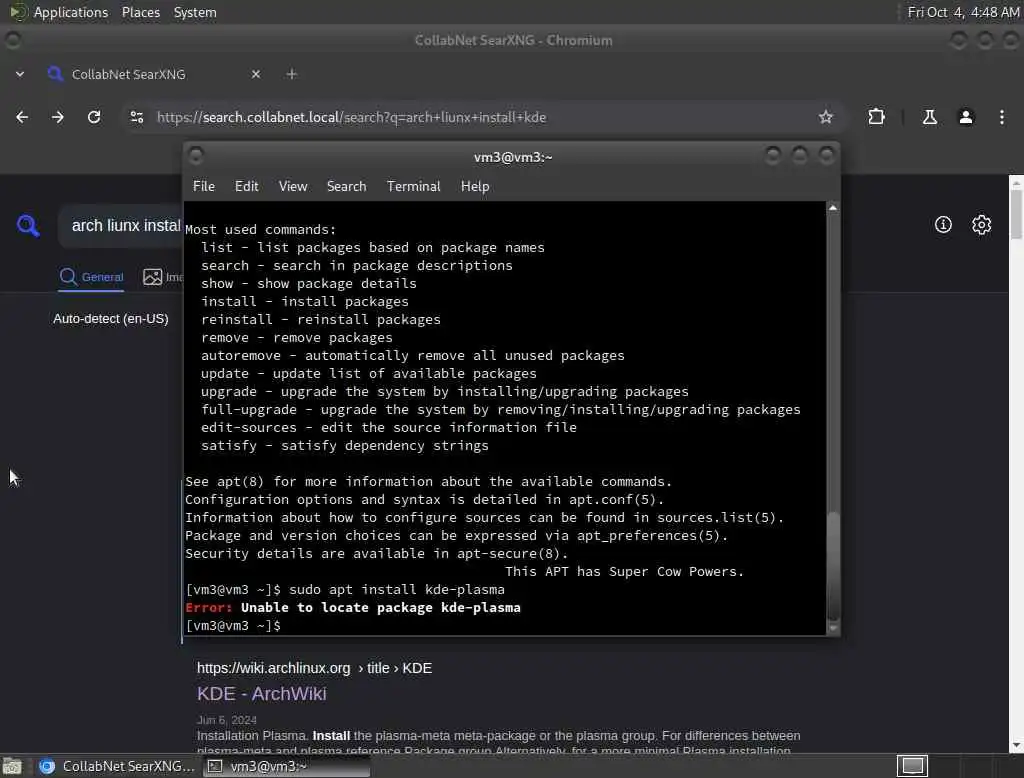Viewport: 1024px width, 778px height.
Task: Open the terminal Help menu
Action: [x=475, y=186]
